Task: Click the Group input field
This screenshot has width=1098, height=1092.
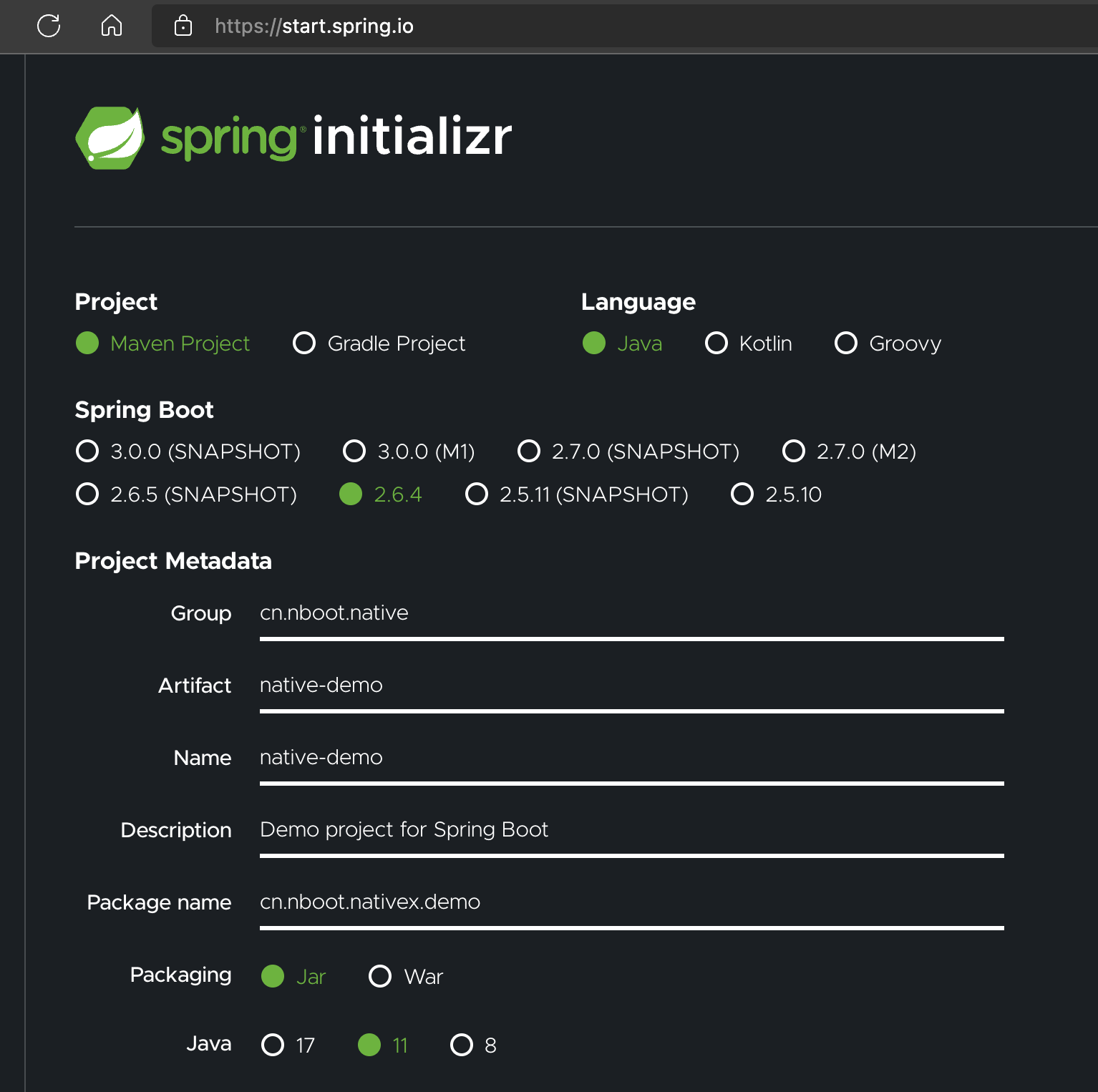Action: point(630,614)
